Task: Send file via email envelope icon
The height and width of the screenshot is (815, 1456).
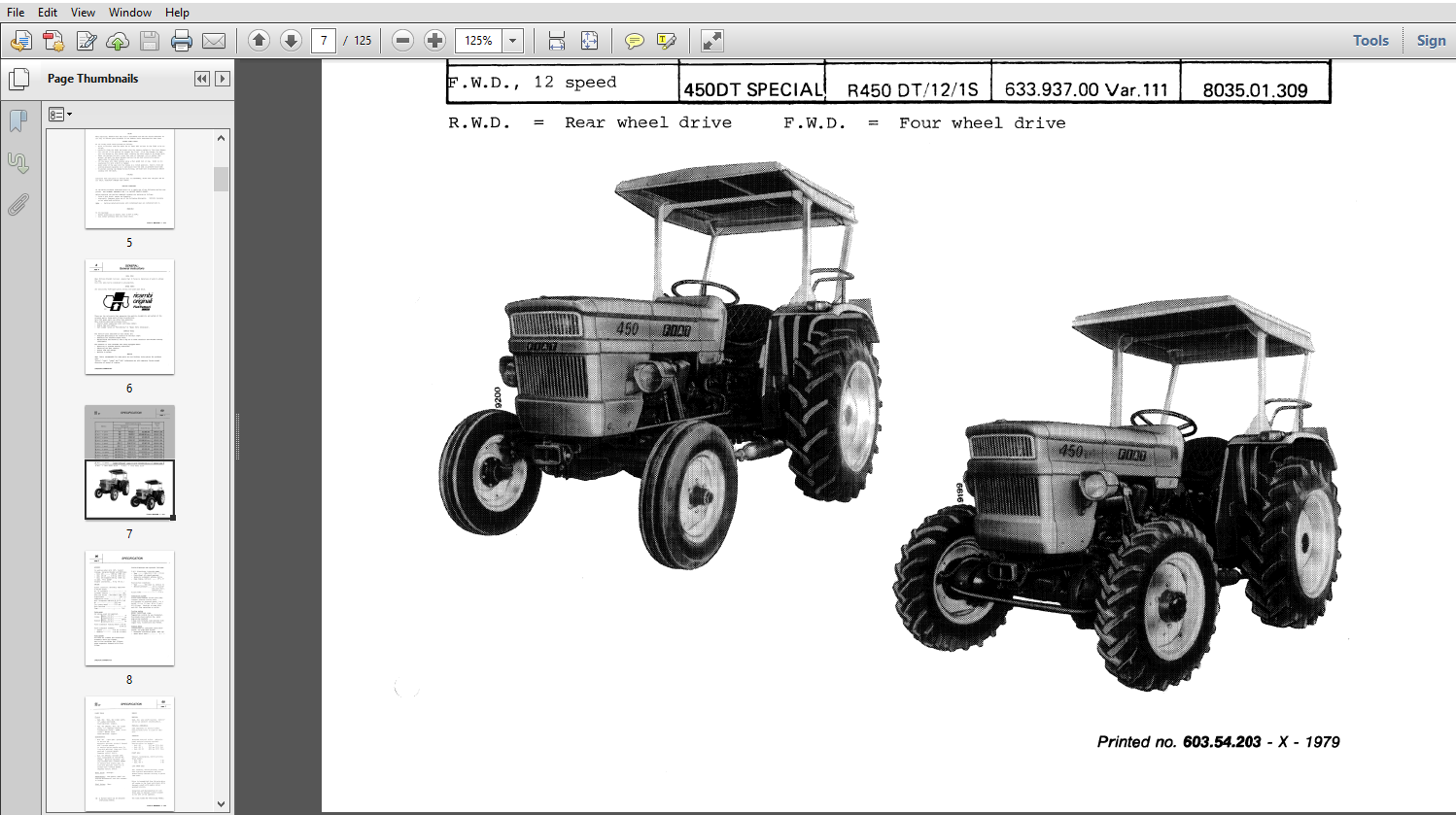Action: (x=214, y=41)
